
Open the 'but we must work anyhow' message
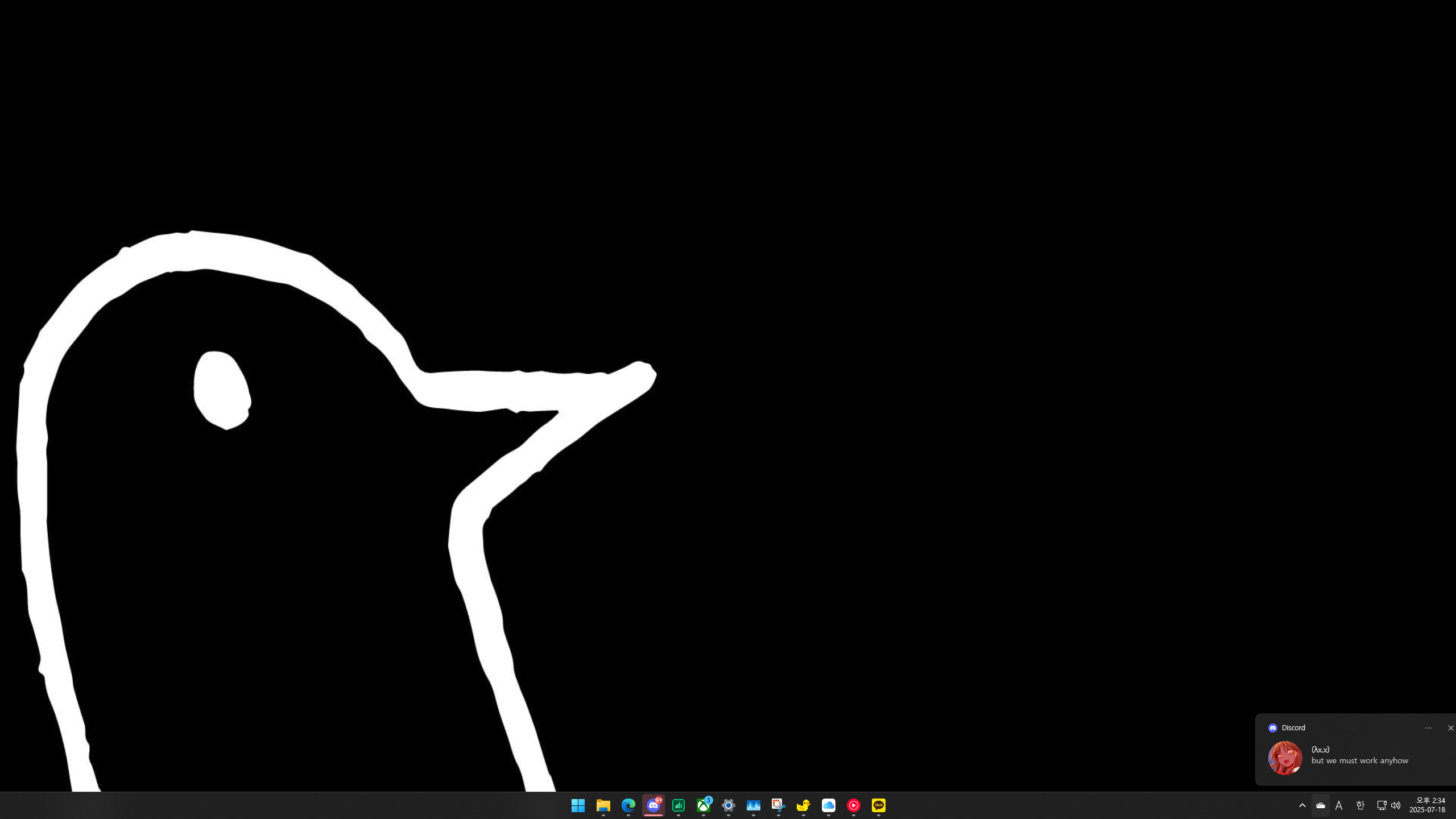[x=1360, y=760]
